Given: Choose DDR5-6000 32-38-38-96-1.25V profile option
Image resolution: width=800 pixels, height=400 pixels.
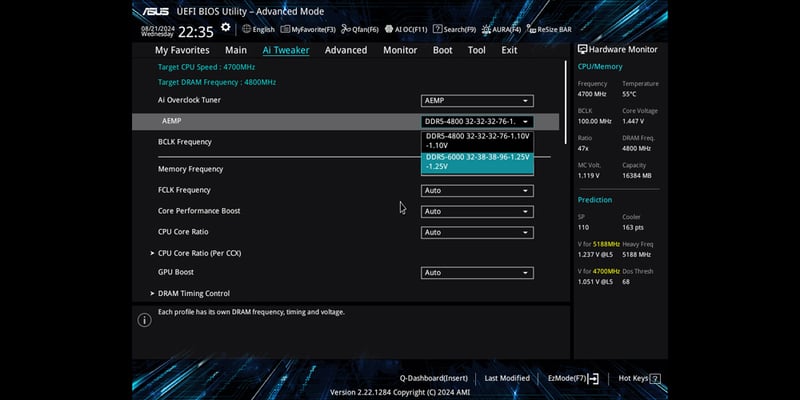Looking at the screenshot, I should (x=477, y=162).
